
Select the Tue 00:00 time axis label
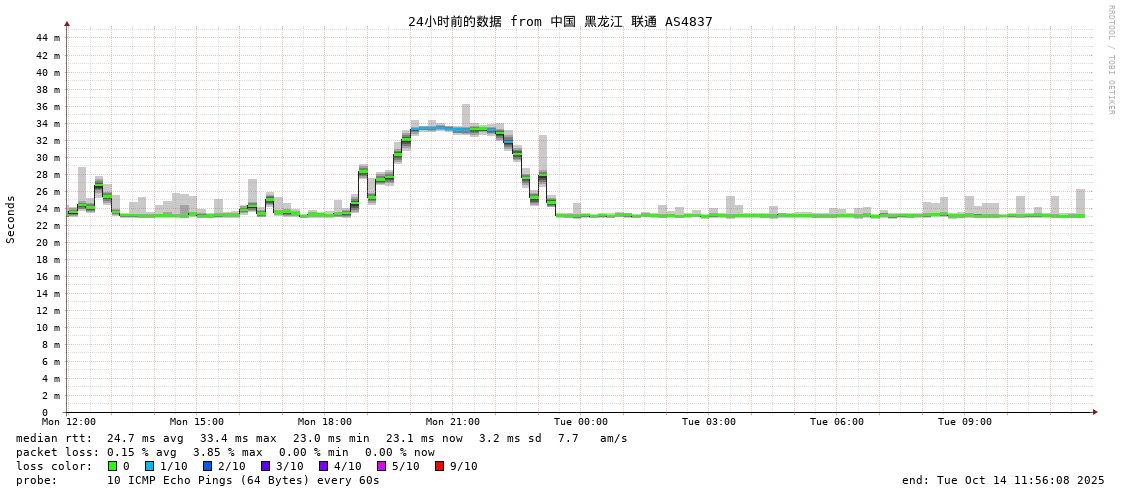(x=581, y=422)
